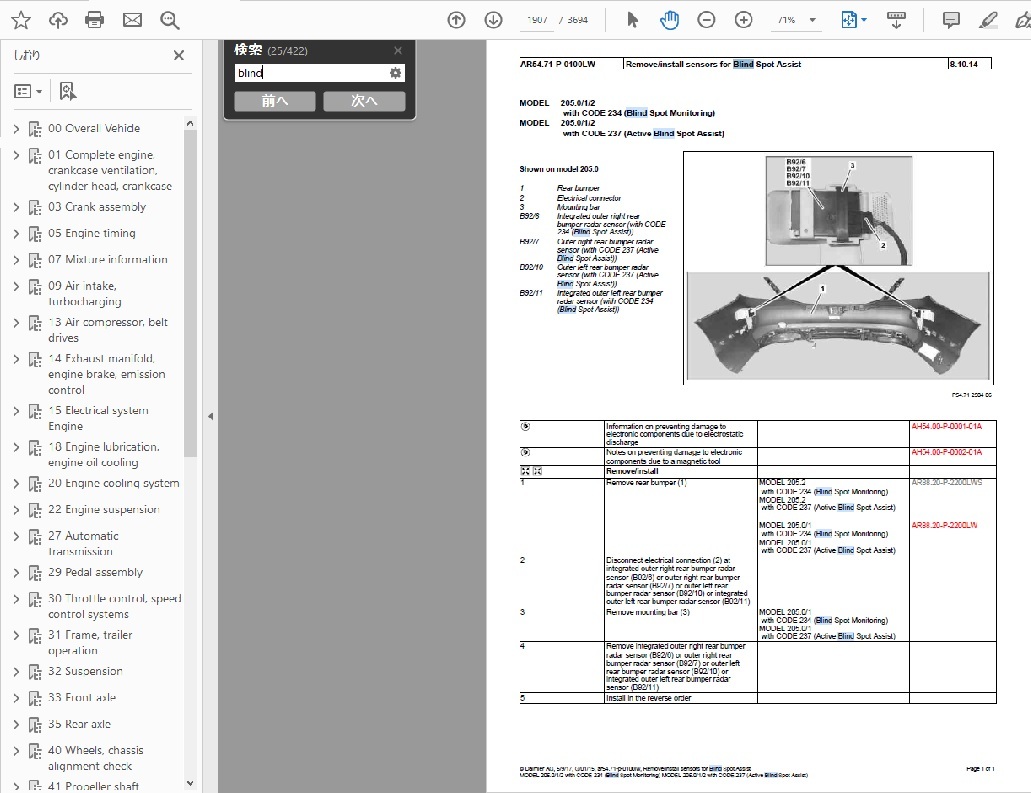
Task: Click bookmark icon beside 32 Suspension
Action: point(35,673)
